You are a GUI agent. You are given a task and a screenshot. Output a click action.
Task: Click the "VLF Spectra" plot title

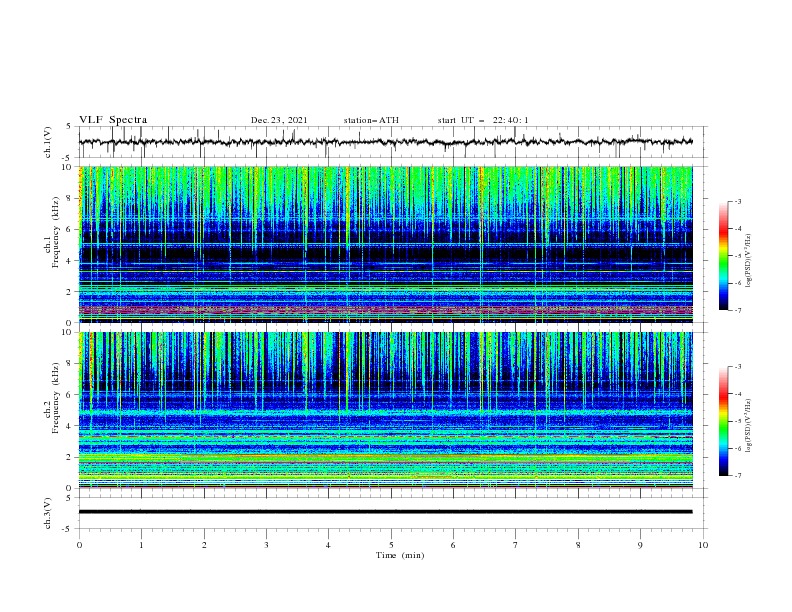point(113,120)
